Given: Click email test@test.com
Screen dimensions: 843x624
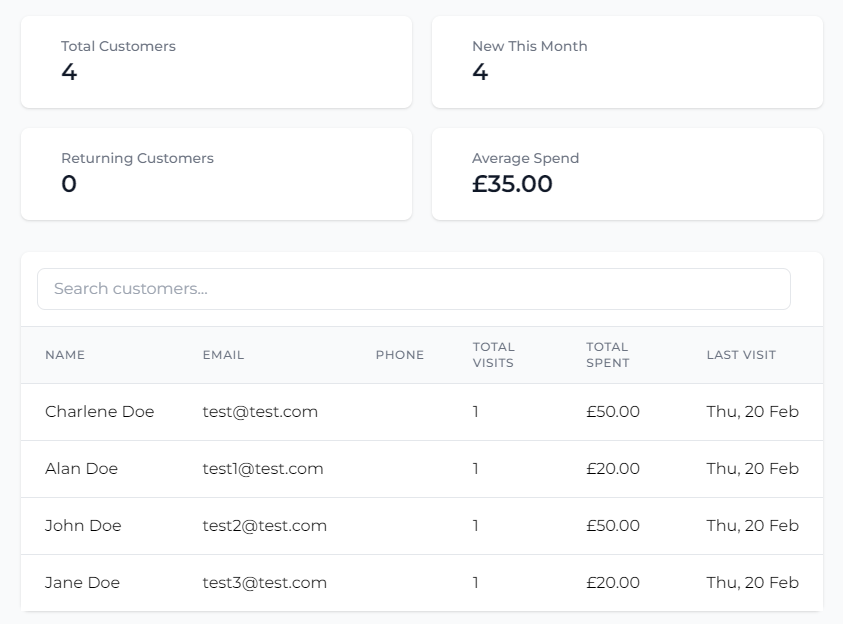Looking at the screenshot, I should 260,412.
